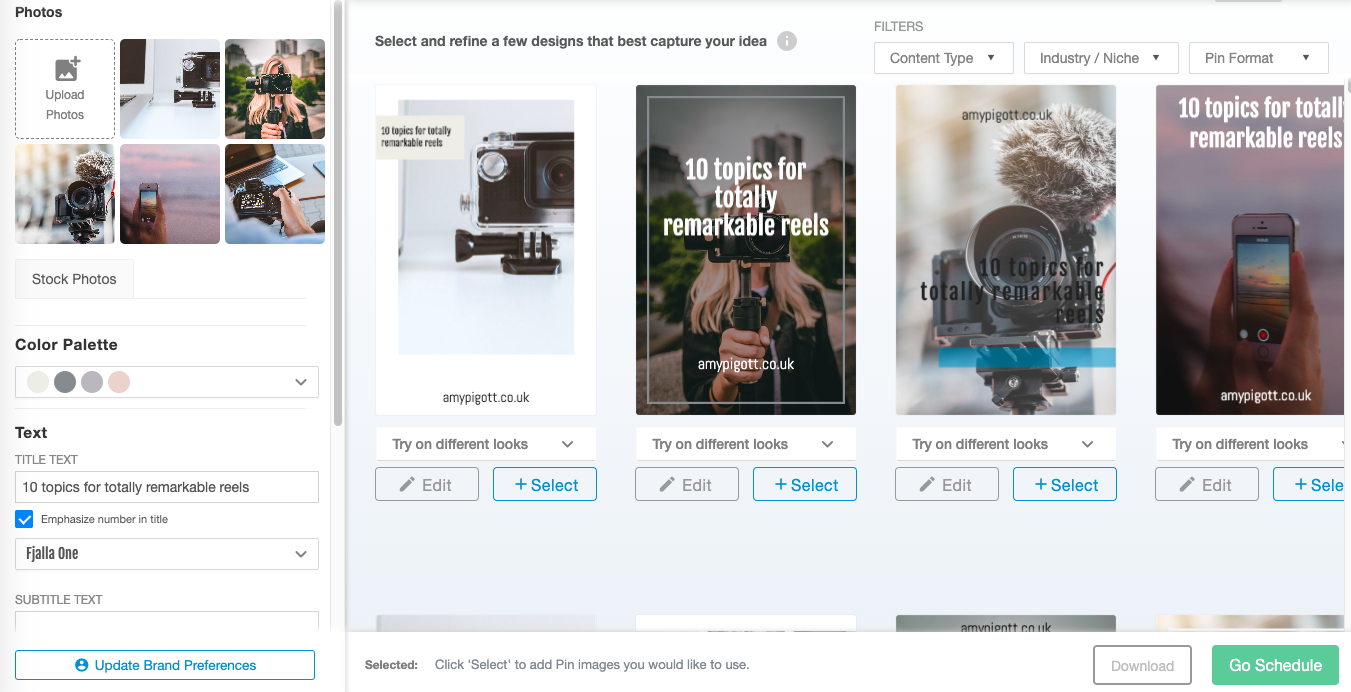This screenshot has height=692, width=1351.
Task: Open the Industry / Niche filter dropdown
Action: click(1101, 58)
